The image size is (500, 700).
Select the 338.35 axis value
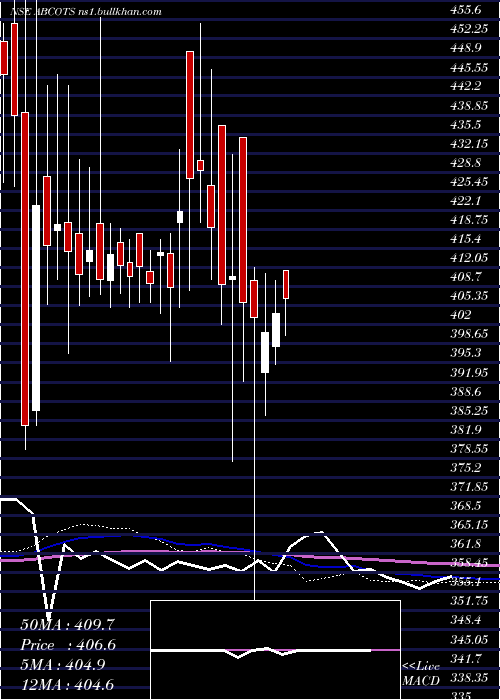point(467,678)
